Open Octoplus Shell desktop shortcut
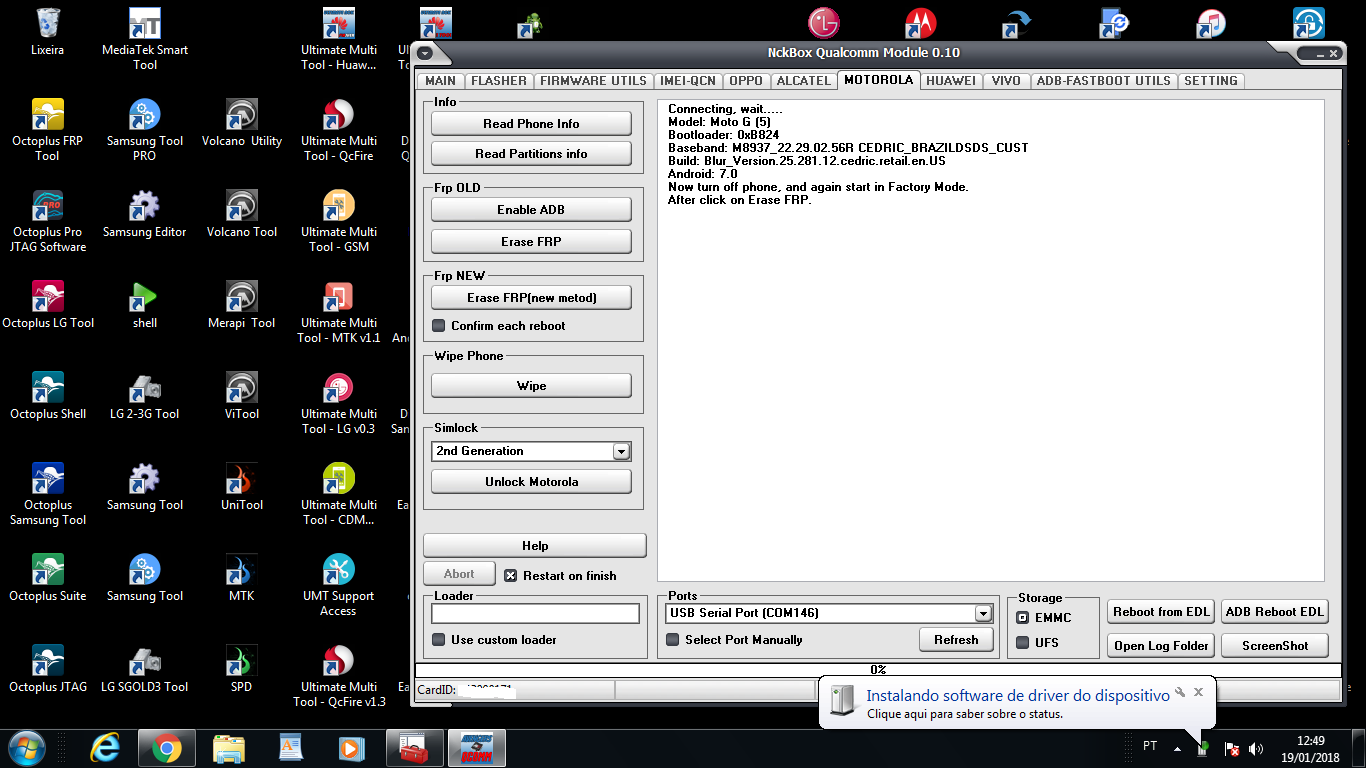This screenshot has width=1366, height=768. (48, 396)
